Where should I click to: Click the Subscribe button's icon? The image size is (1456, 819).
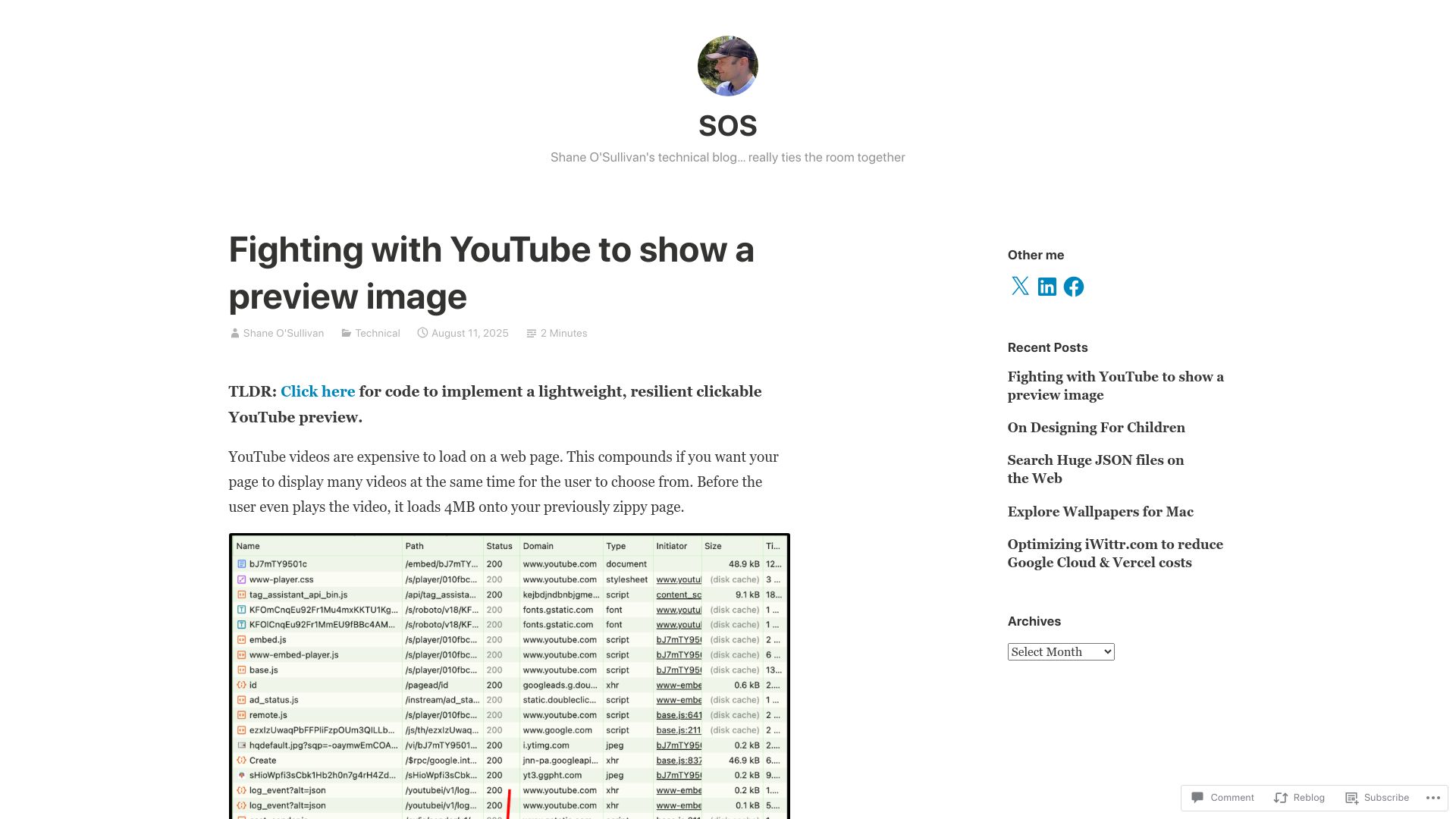tap(1351, 798)
